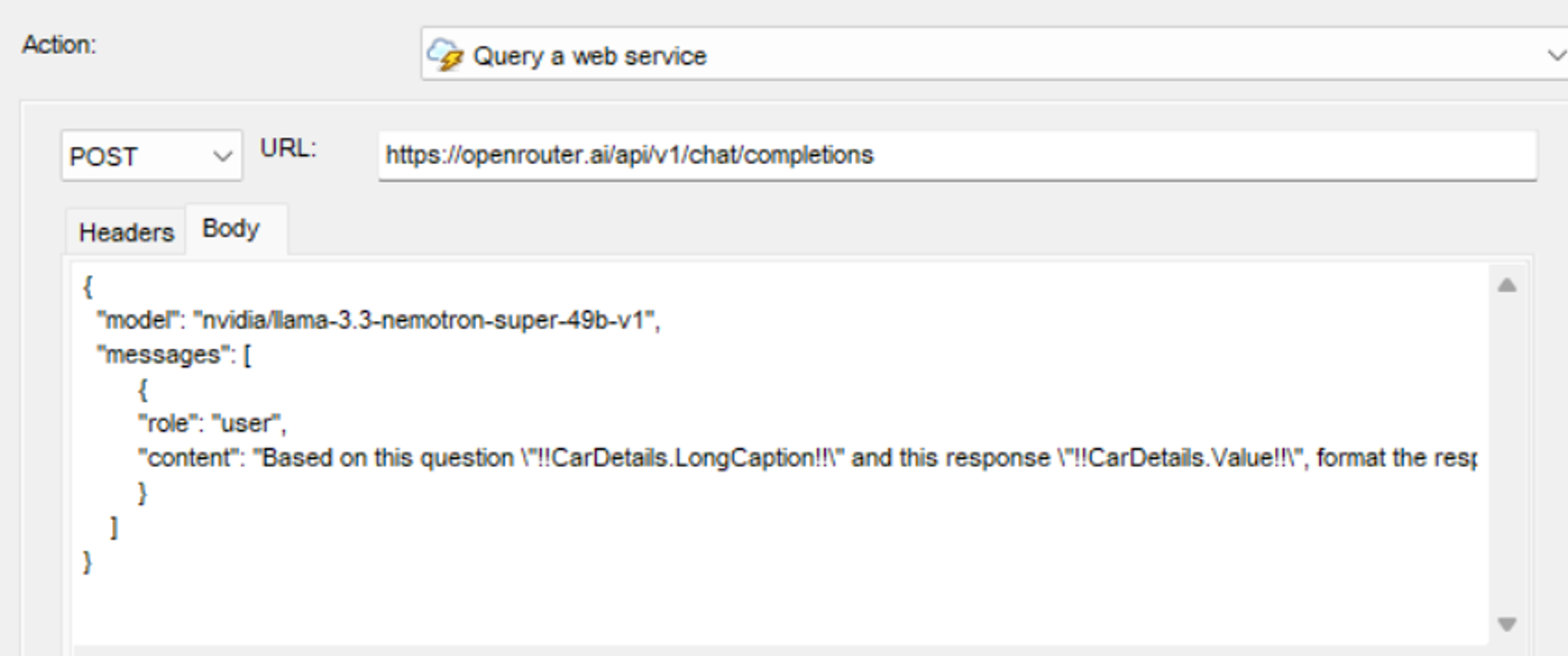Screen dimensions: 1568x656
Task: Open the POST method dropdown arrow
Action: 223,156
